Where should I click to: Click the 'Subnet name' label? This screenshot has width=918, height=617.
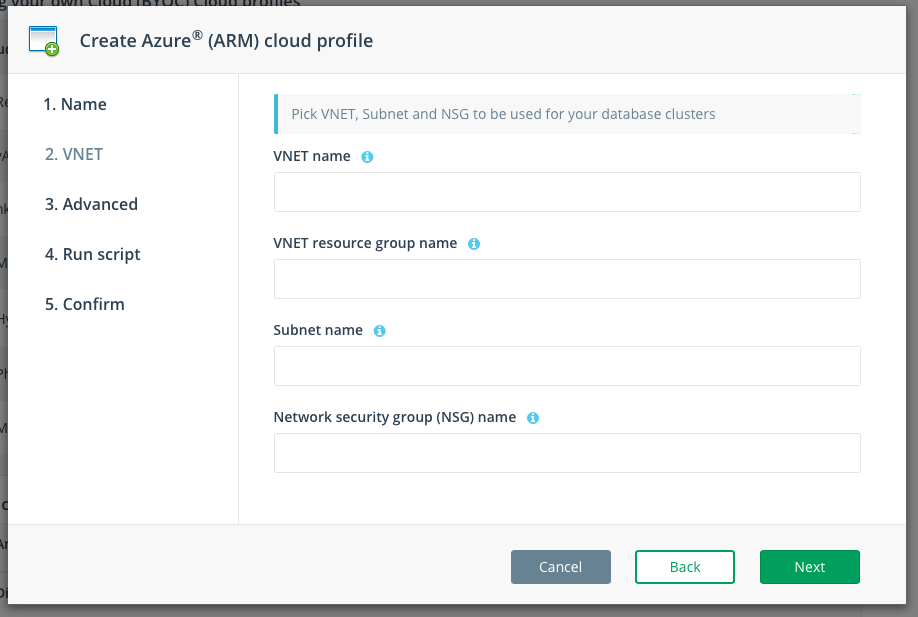(x=318, y=330)
